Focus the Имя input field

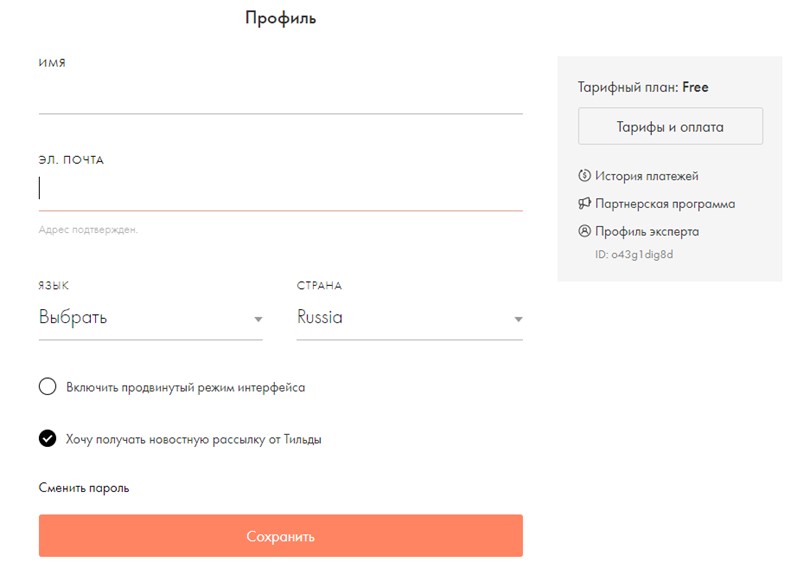(281, 94)
